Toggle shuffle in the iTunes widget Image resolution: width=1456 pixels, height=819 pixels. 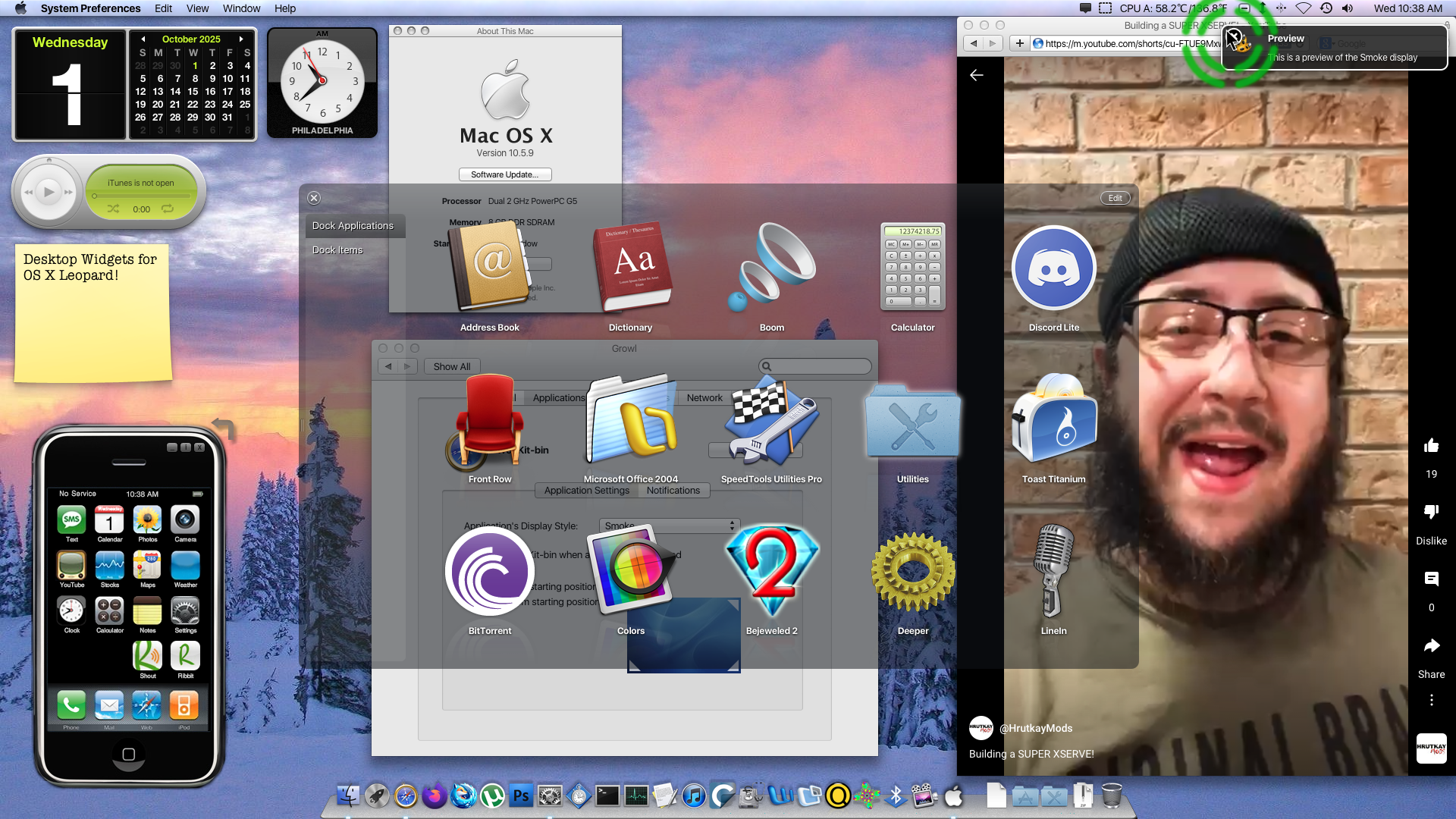point(113,209)
